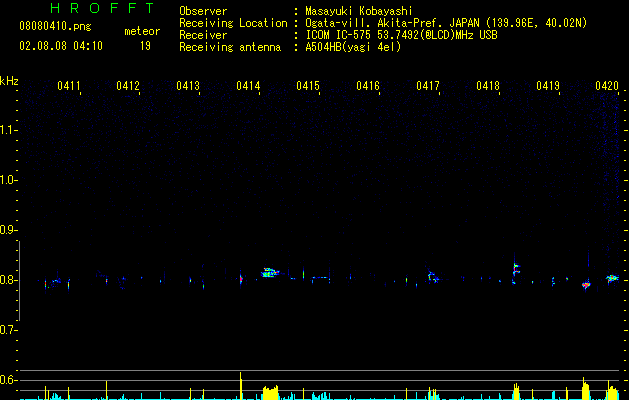Image resolution: width=629 pixels, height=400 pixels.
Task: Click the 0418 time marker
Action: [x=488, y=86]
